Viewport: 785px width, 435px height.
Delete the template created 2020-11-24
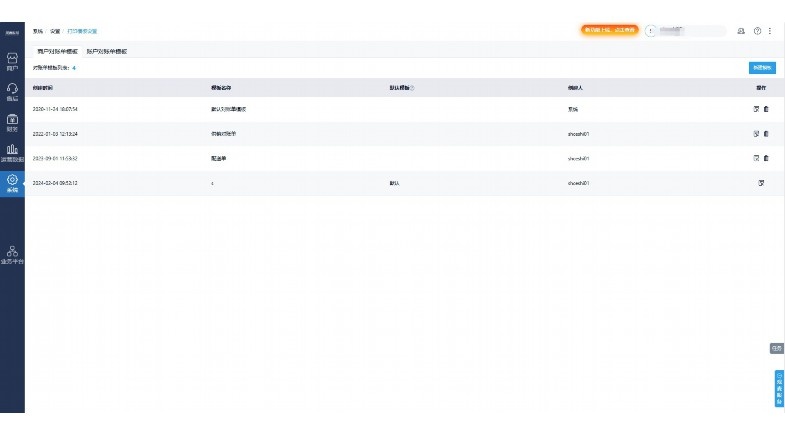pyautogui.click(x=766, y=109)
